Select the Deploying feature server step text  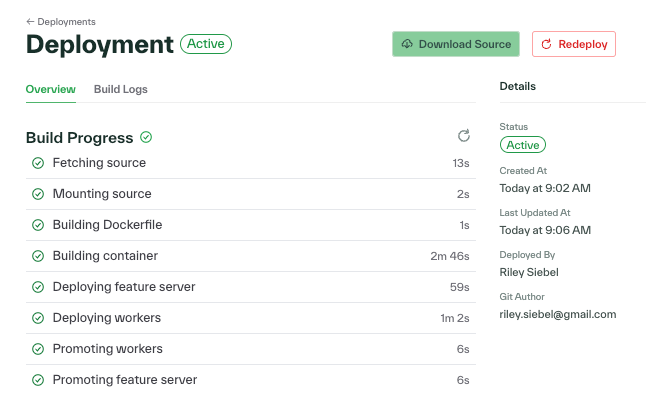(124, 287)
